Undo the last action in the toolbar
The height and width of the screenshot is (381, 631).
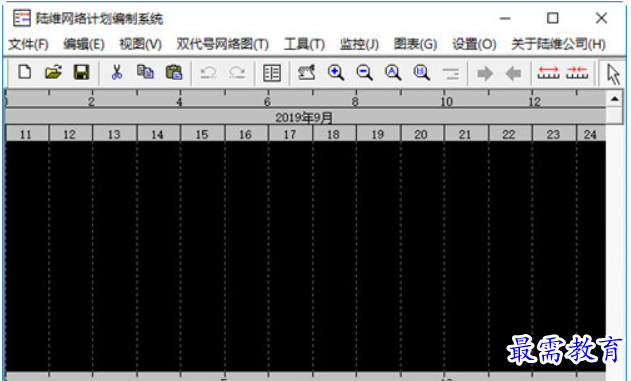(x=208, y=73)
